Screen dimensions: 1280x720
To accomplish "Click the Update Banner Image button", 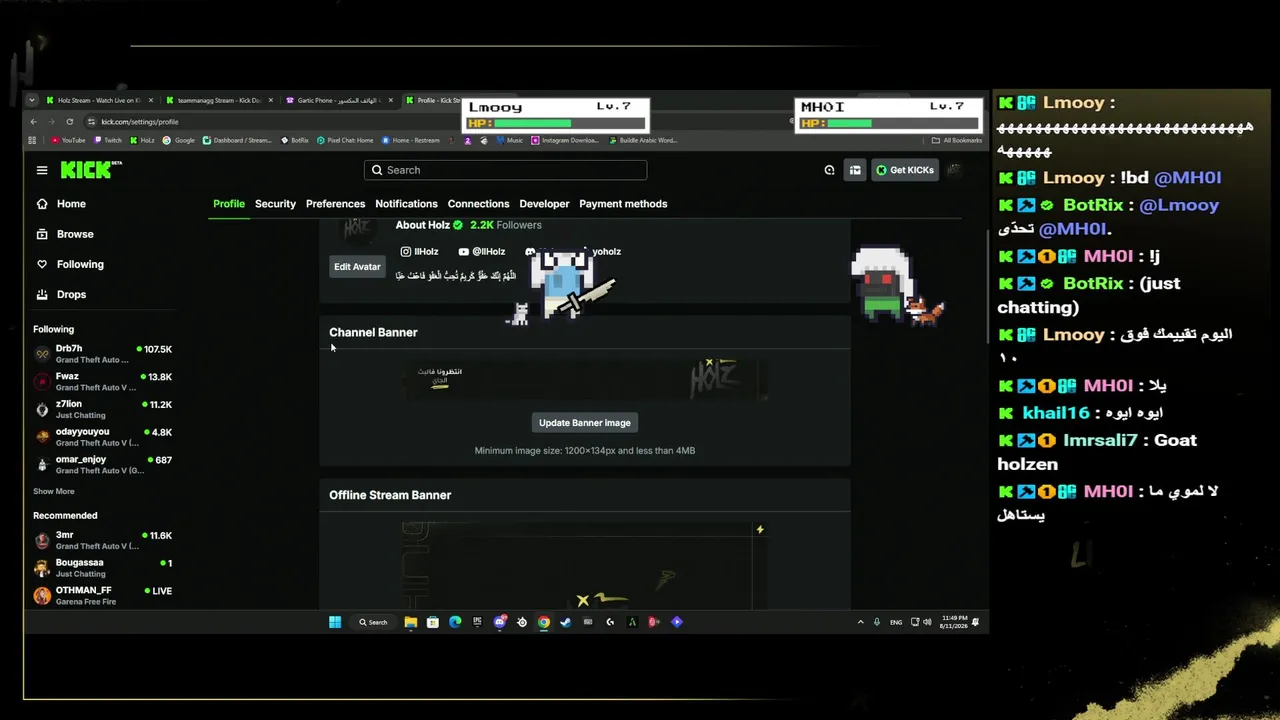I will point(585,423).
